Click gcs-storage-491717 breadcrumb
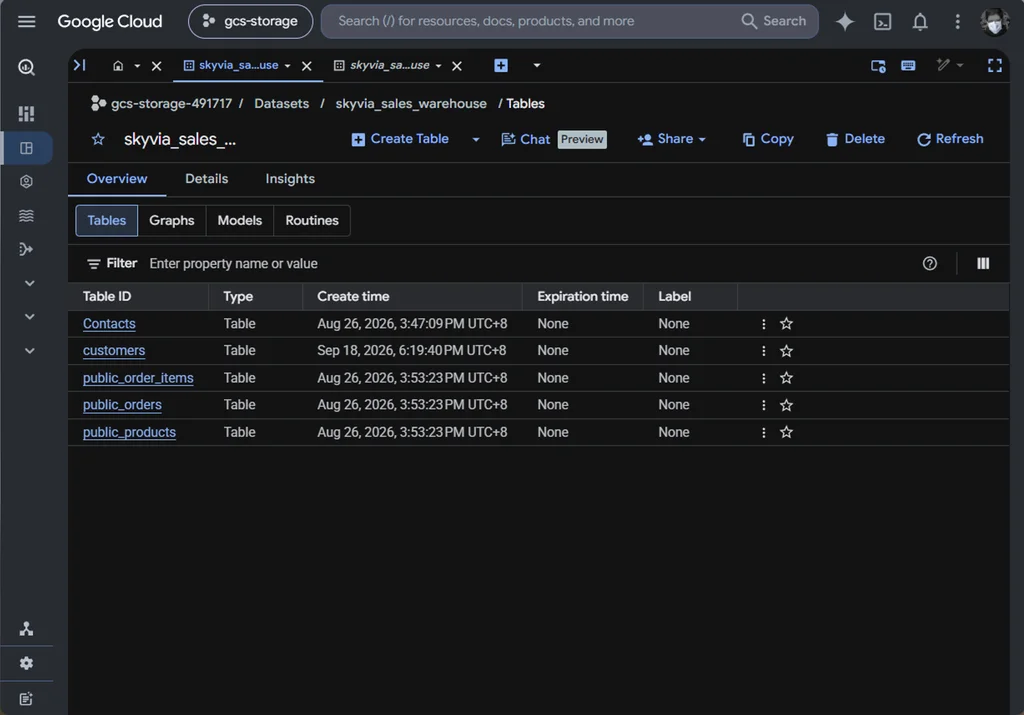Screen dimensions: 1024x715 [171, 104]
